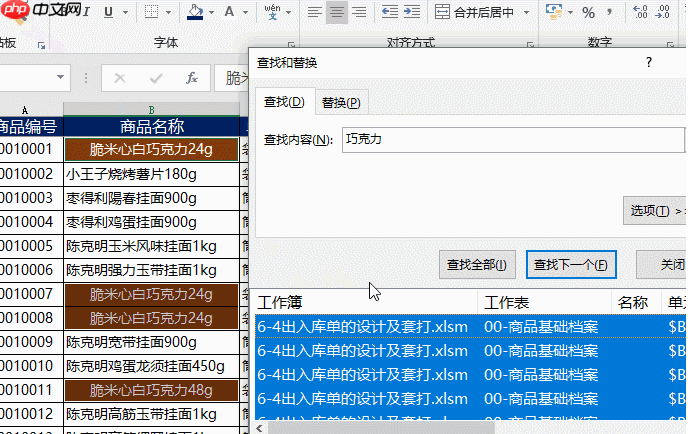Sort results by 工作表 column header
Viewport: 697px width, 434px height.
point(545,303)
